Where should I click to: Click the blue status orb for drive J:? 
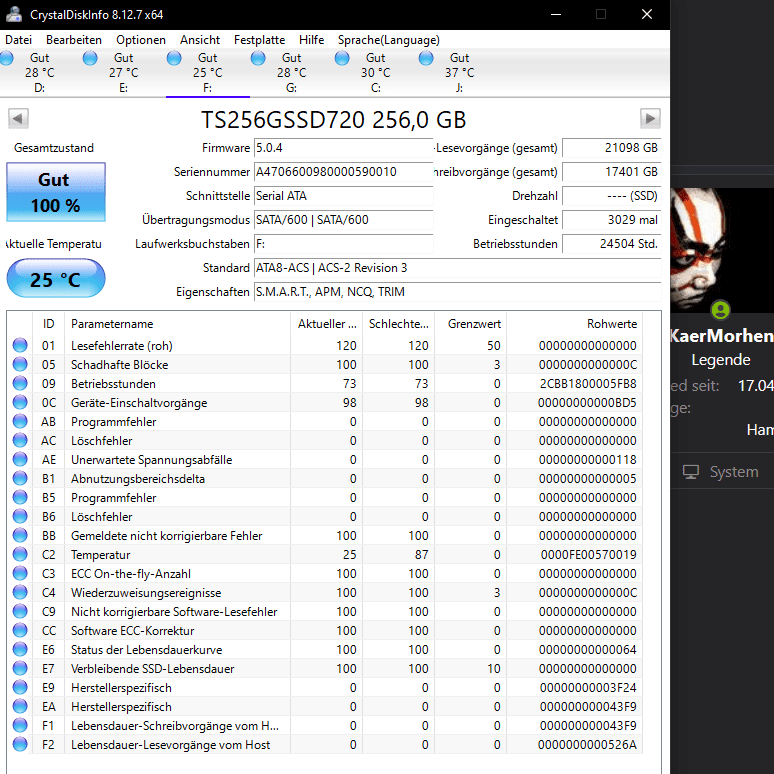coord(426,58)
